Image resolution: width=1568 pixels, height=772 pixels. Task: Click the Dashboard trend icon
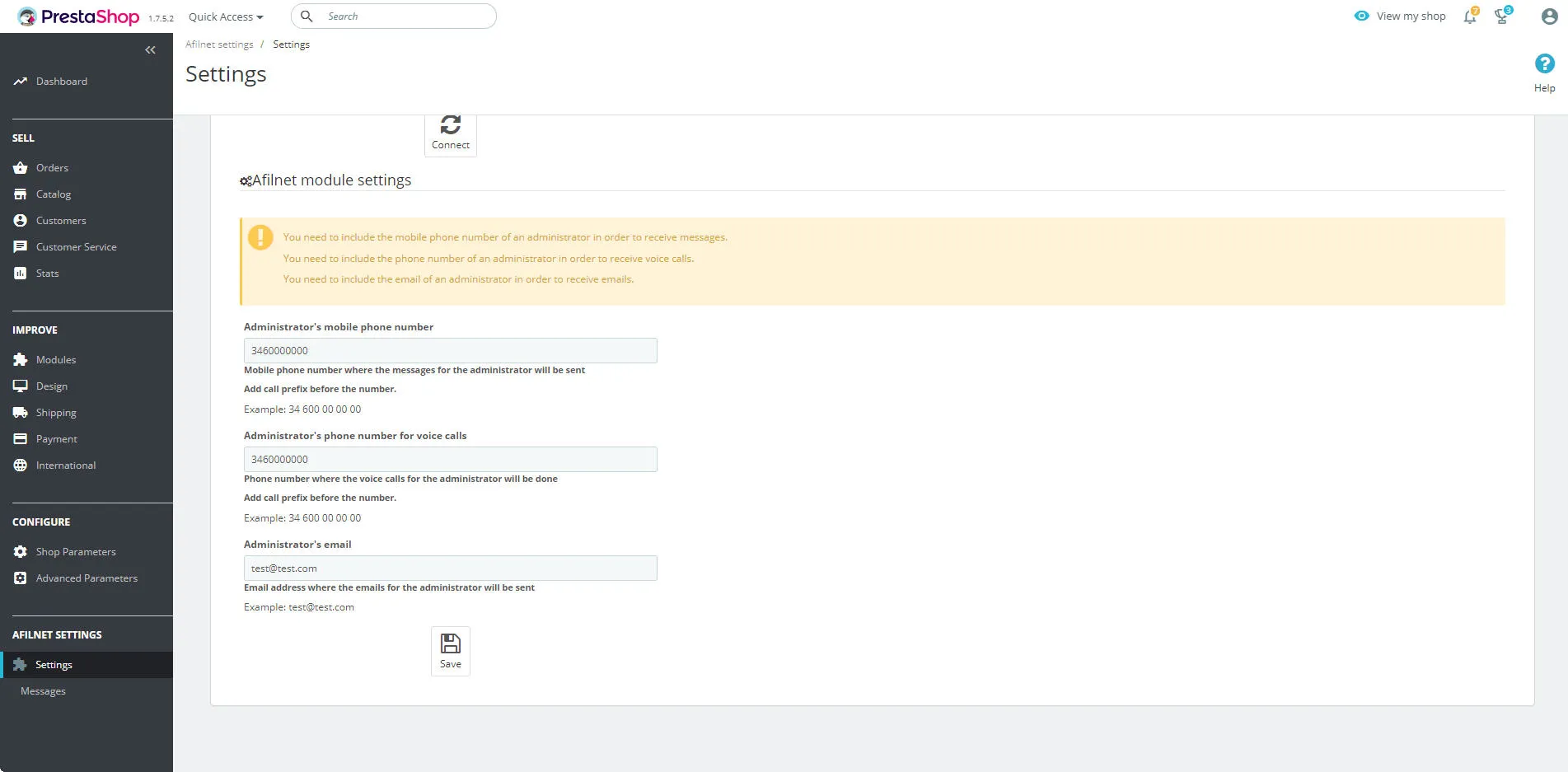pyautogui.click(x=21, y=82)
